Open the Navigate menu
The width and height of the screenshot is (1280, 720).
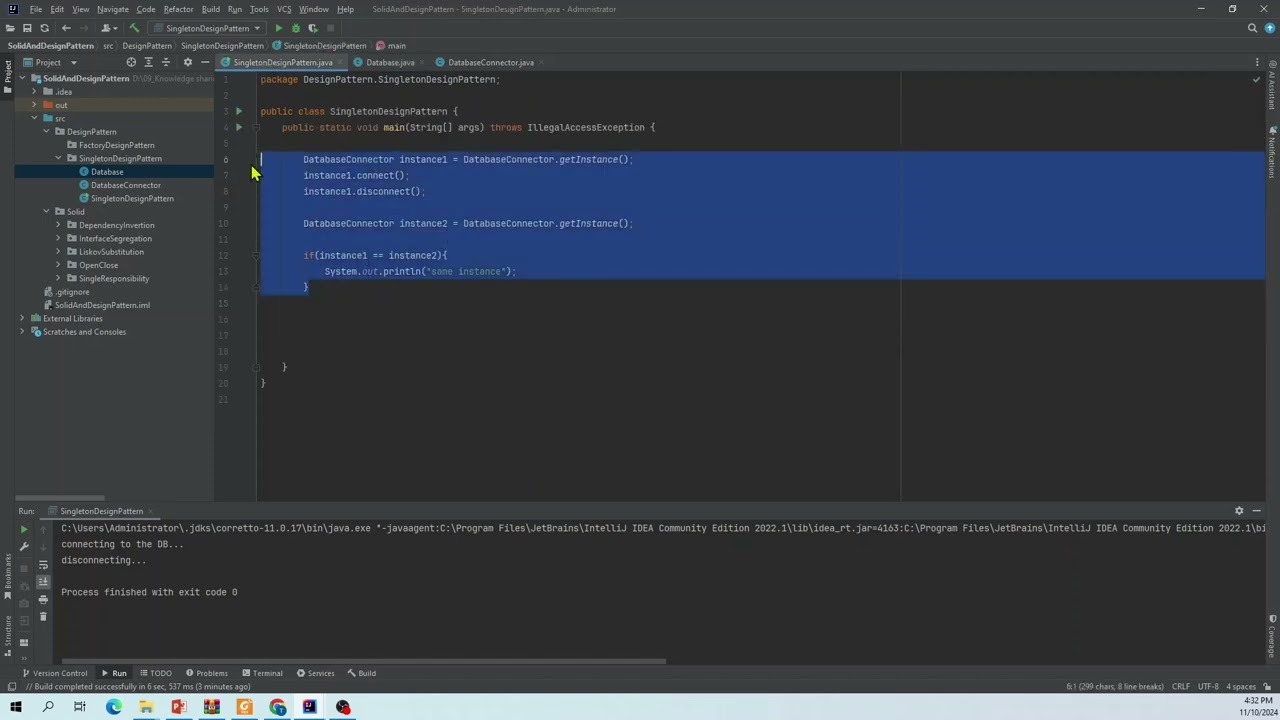pos(113,9)
